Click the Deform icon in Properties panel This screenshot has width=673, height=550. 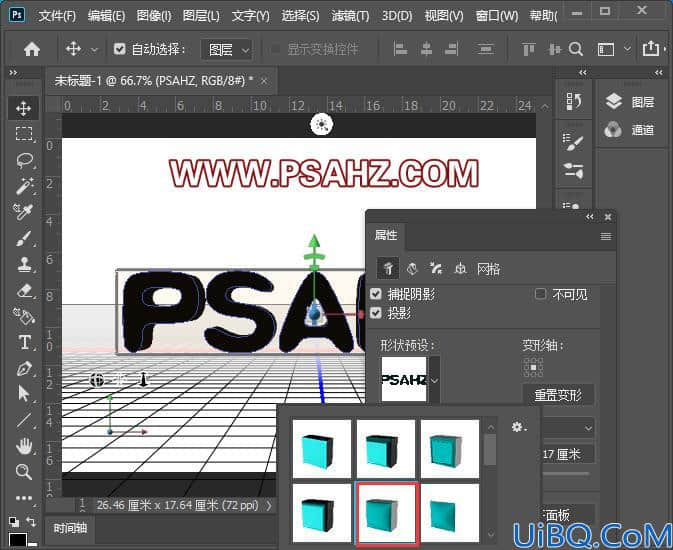tap(412, 269)
